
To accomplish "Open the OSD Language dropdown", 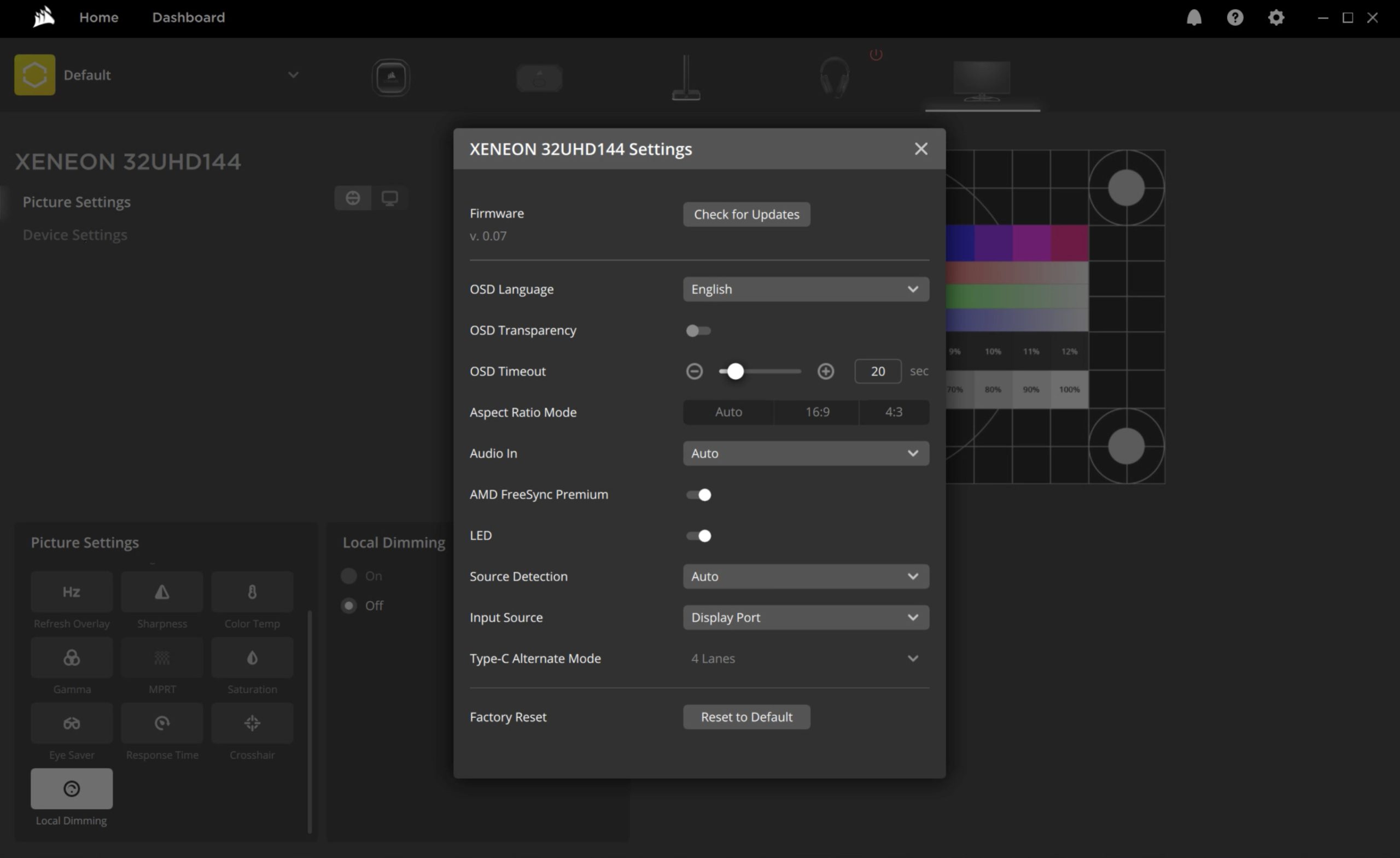I will tap(805, 289).
